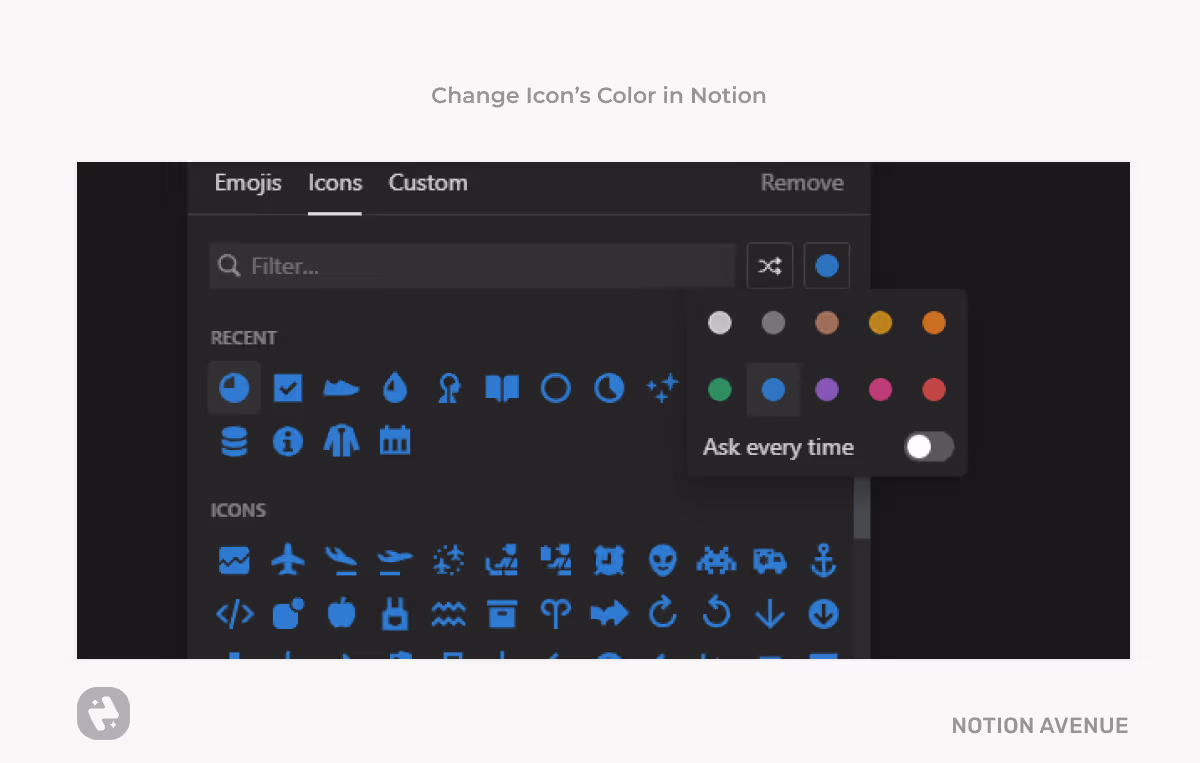Choose the counterclockwise rotate arrow icon
The width and height of the screenshot is (1200, 763).
click(716, 613)
